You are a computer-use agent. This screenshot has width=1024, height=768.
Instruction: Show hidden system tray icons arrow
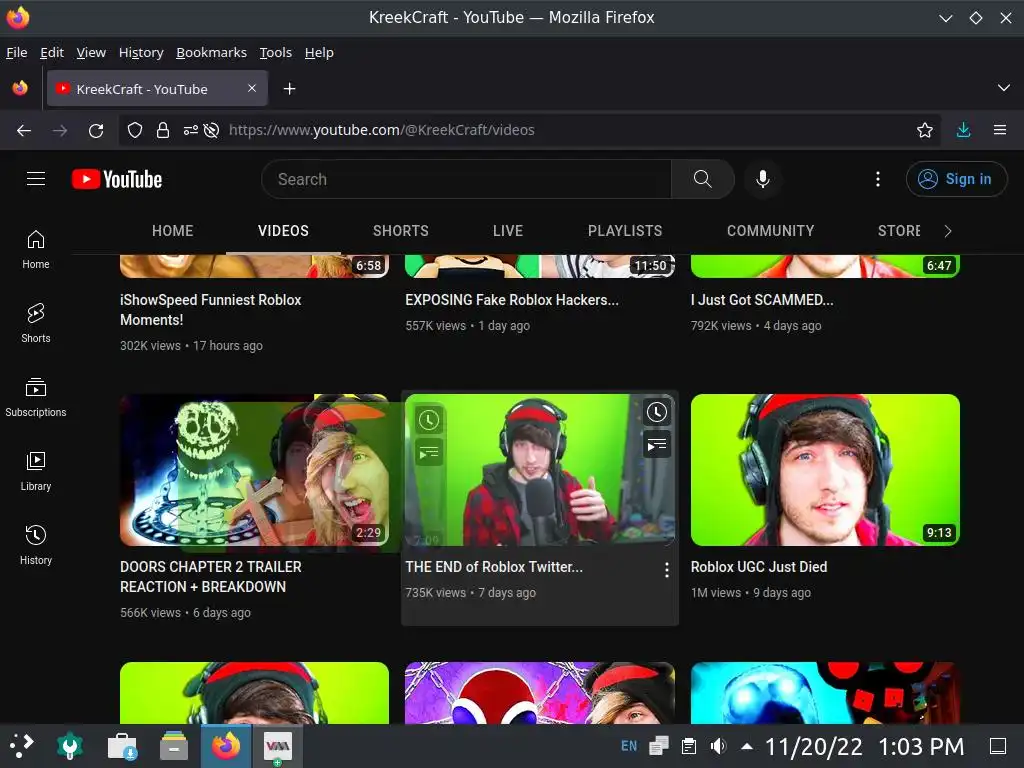tap(747, 746)
